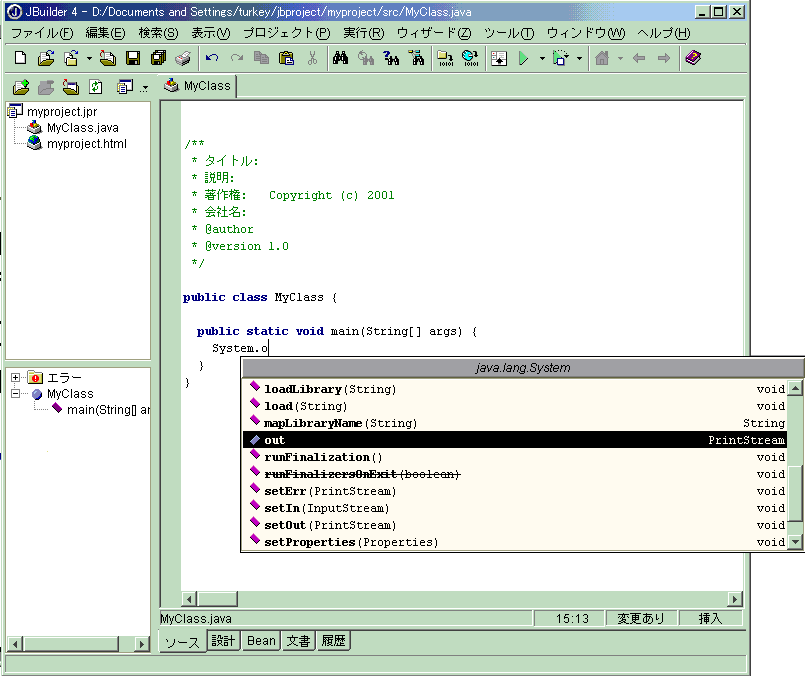Open the ウィザード menu

click(x=433, y=33)
